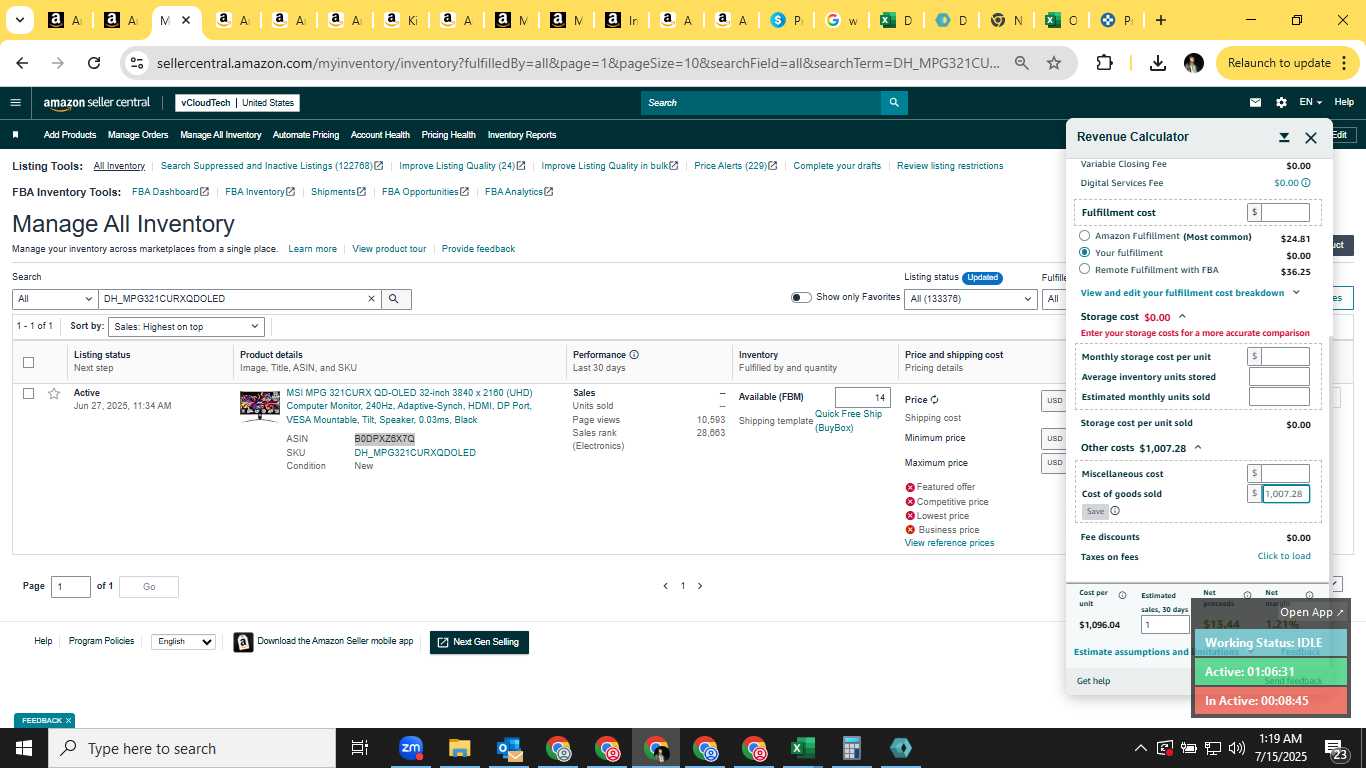Run the inventory search with magnifier button

coord(394,299)
